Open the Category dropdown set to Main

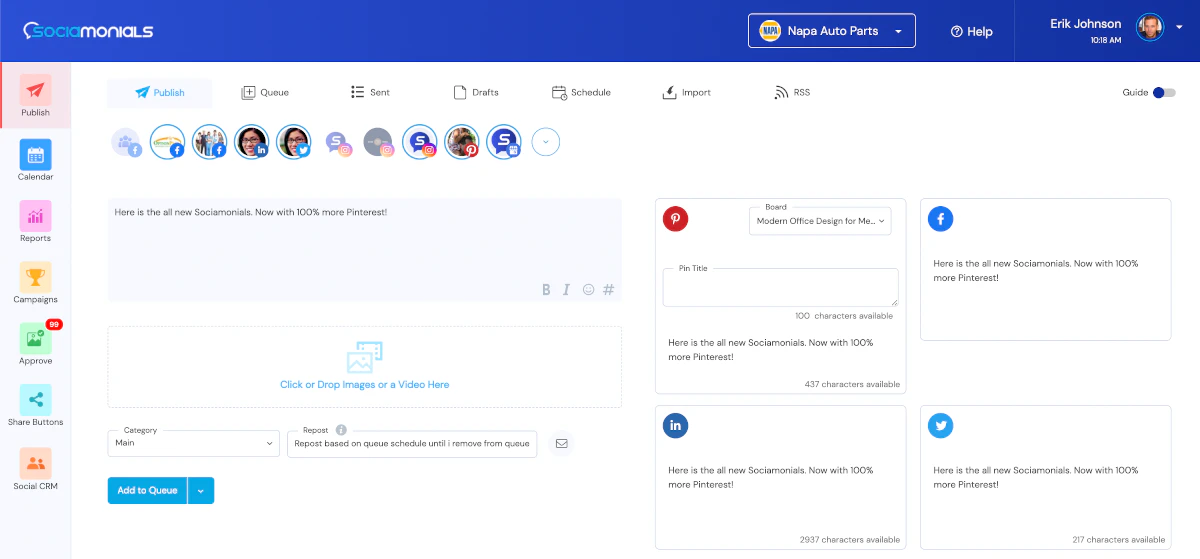click(x=193, y=443)
